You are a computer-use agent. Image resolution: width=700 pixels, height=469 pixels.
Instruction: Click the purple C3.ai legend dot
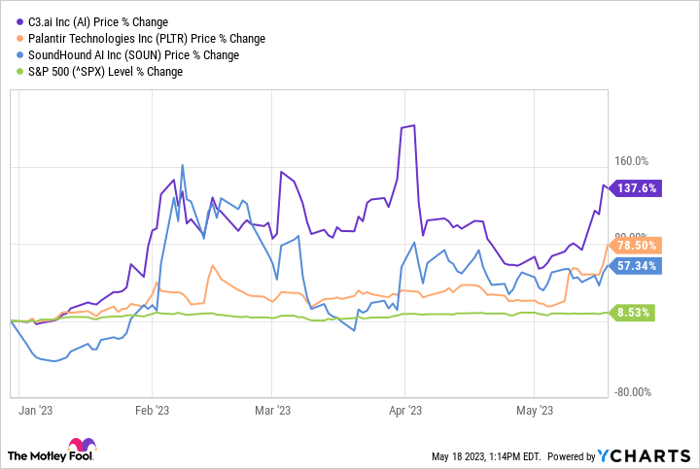(14, 21)
